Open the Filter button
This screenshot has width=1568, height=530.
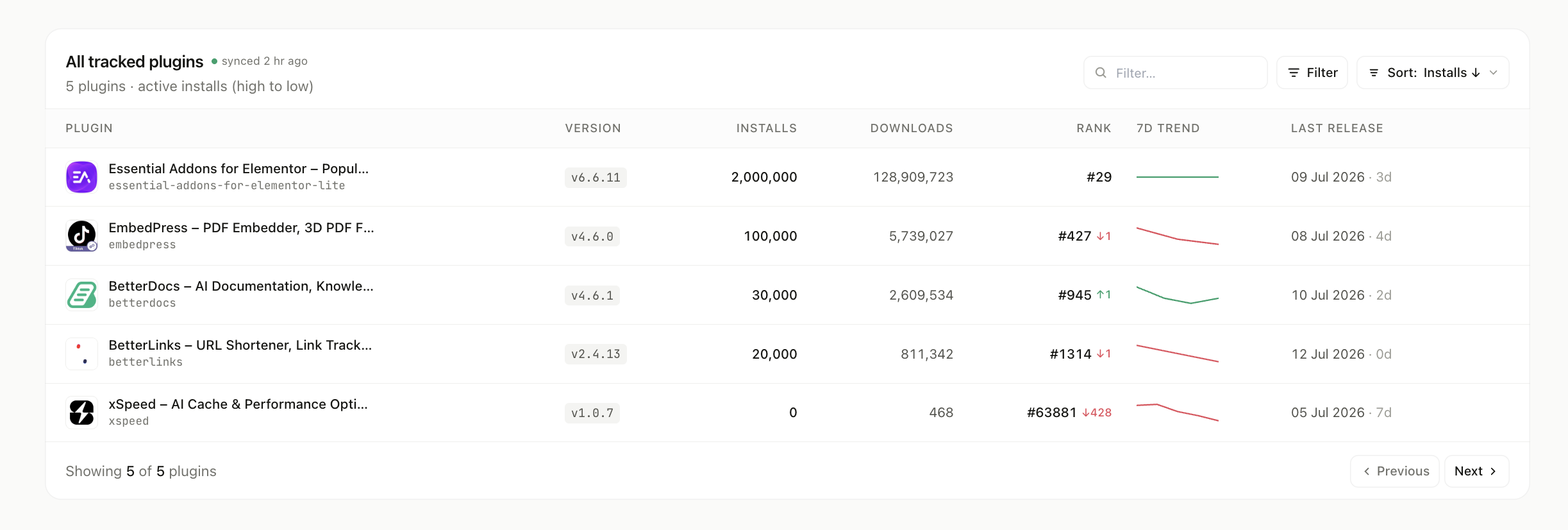click(x=1312, y=73)
